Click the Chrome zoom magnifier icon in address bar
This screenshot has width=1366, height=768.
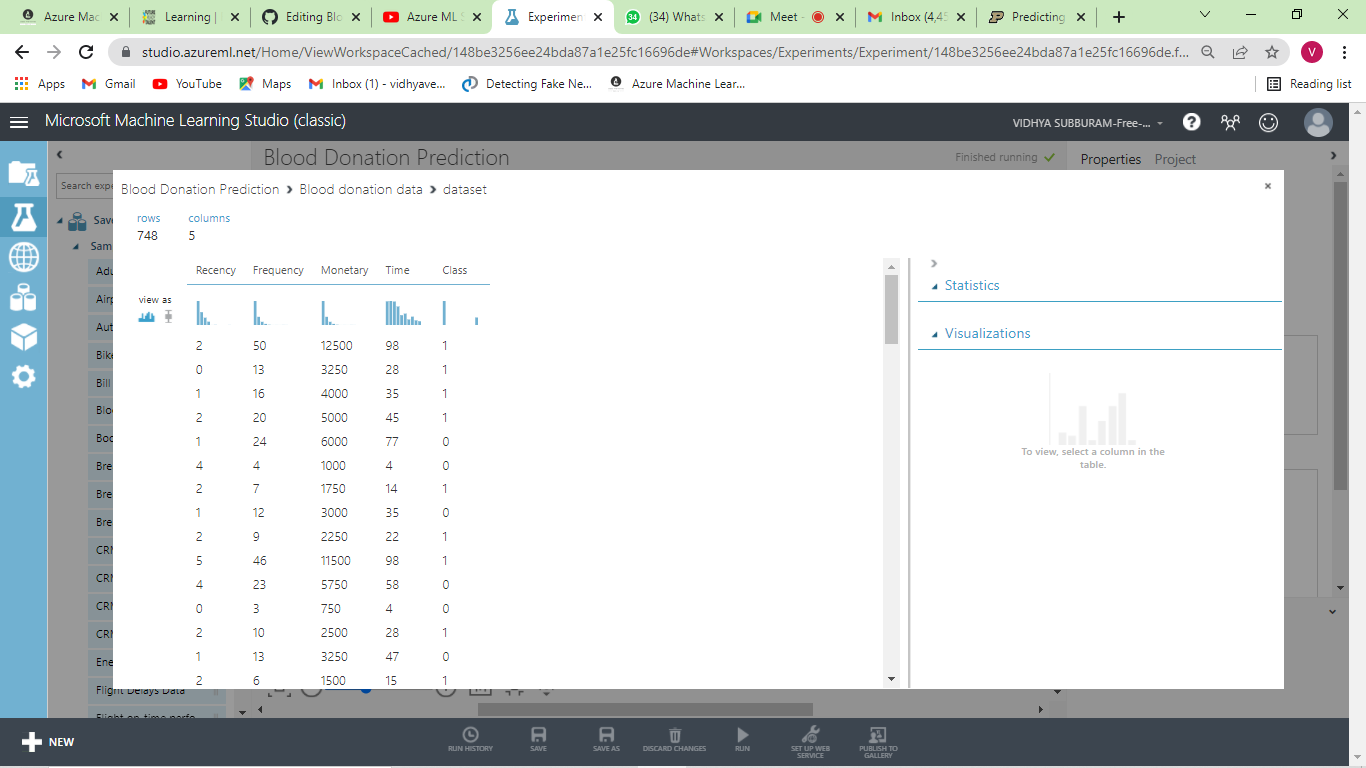click(1208, 52)
